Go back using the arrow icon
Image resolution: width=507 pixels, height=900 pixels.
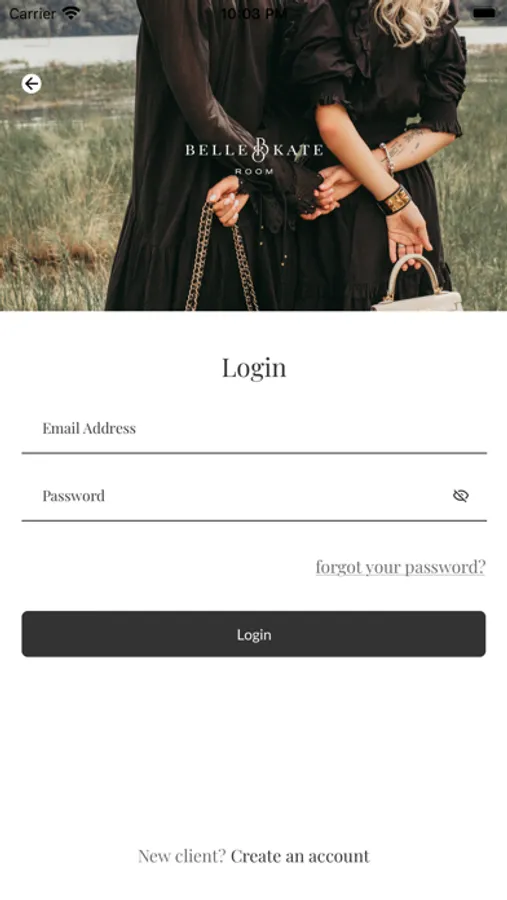(32, 84)
